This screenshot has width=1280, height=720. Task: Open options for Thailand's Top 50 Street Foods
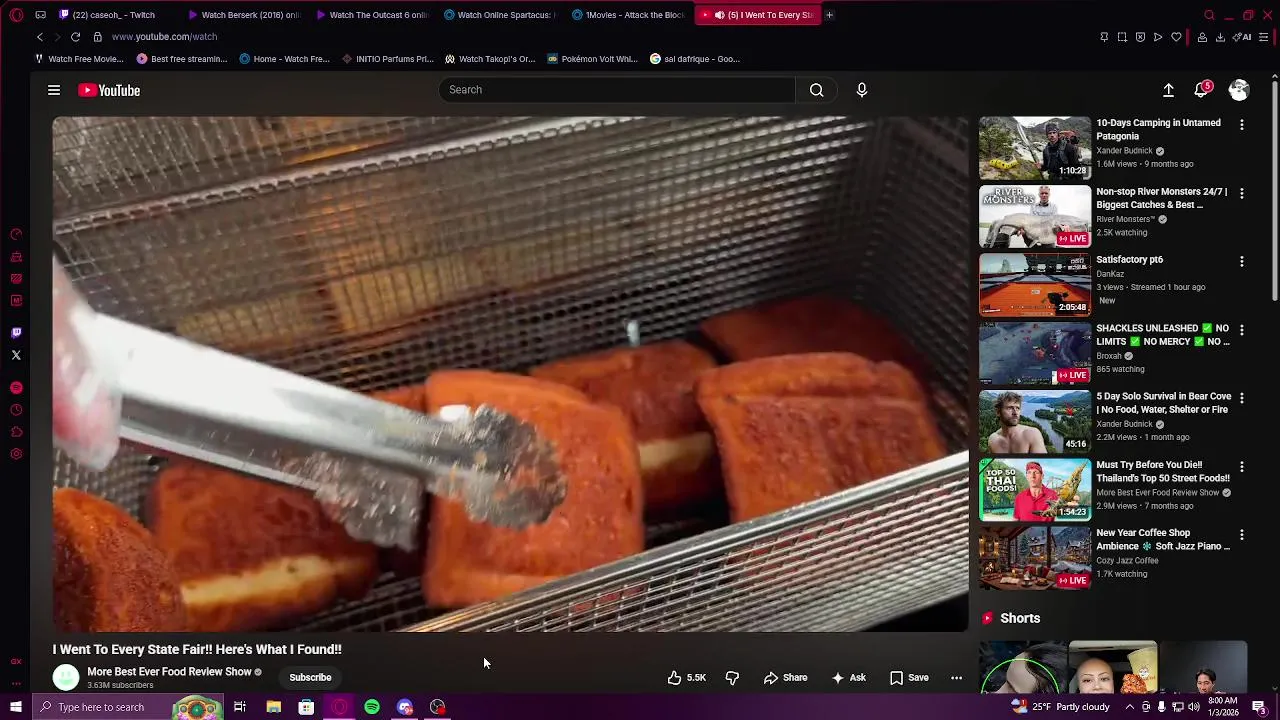point(1242,467)
